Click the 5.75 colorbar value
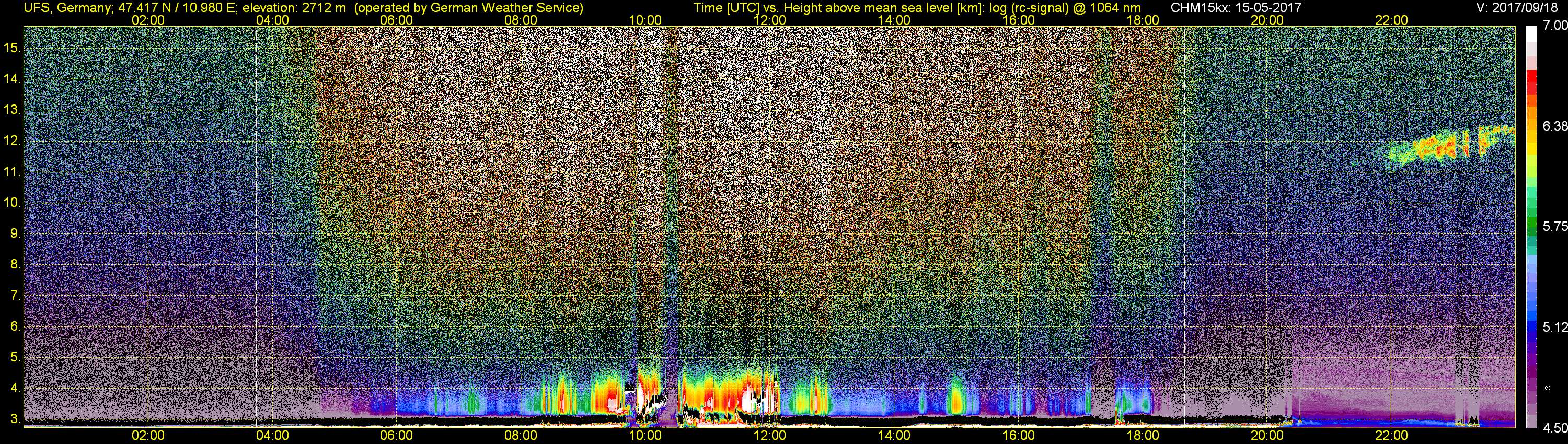1568x444 pixels. (x=1555, y=226)
